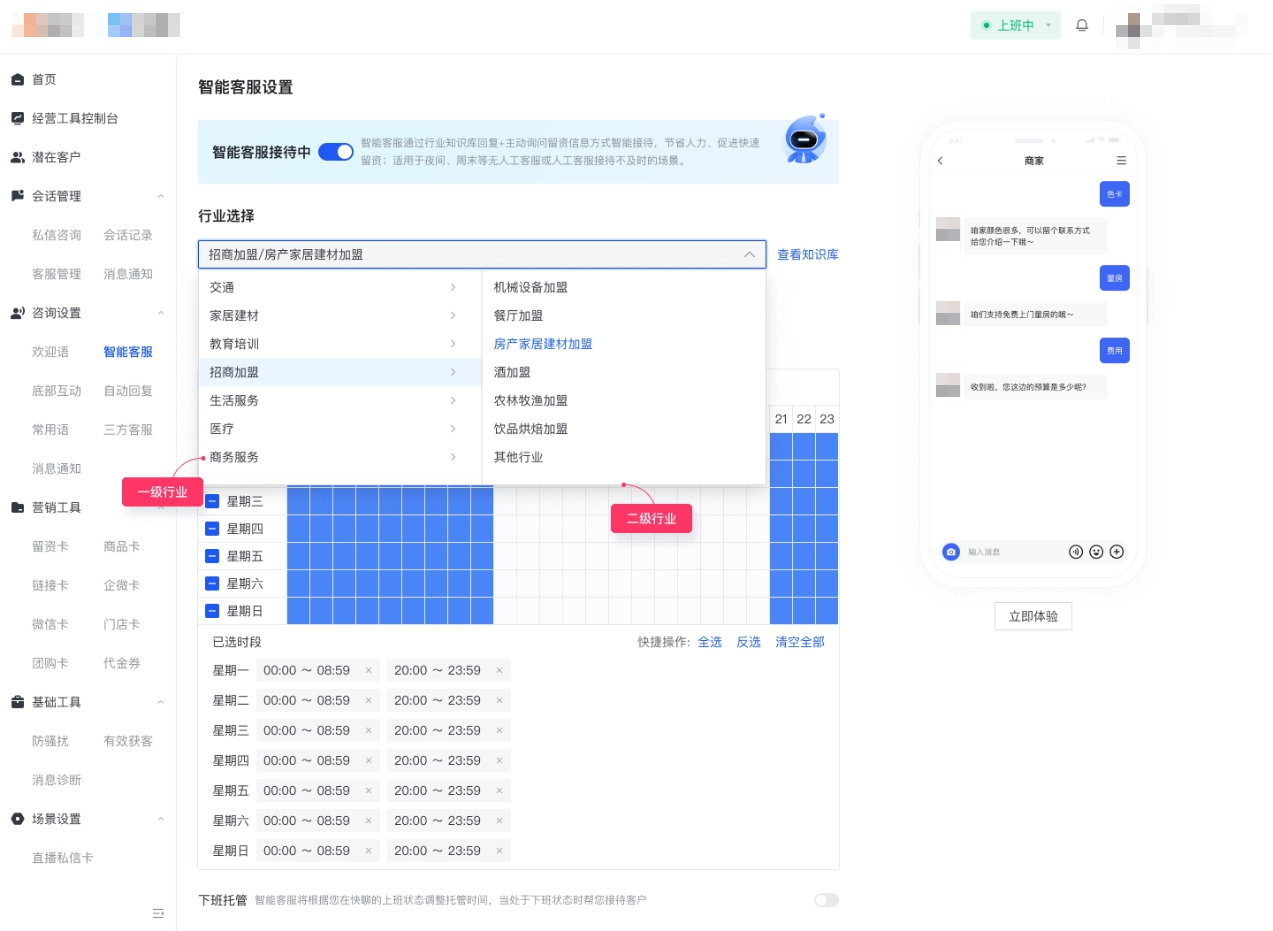Image resolution: width=1273 pixels, height=931 pixels.
Task: Enable the 下班托管 switch
Action: click(826, 900)
